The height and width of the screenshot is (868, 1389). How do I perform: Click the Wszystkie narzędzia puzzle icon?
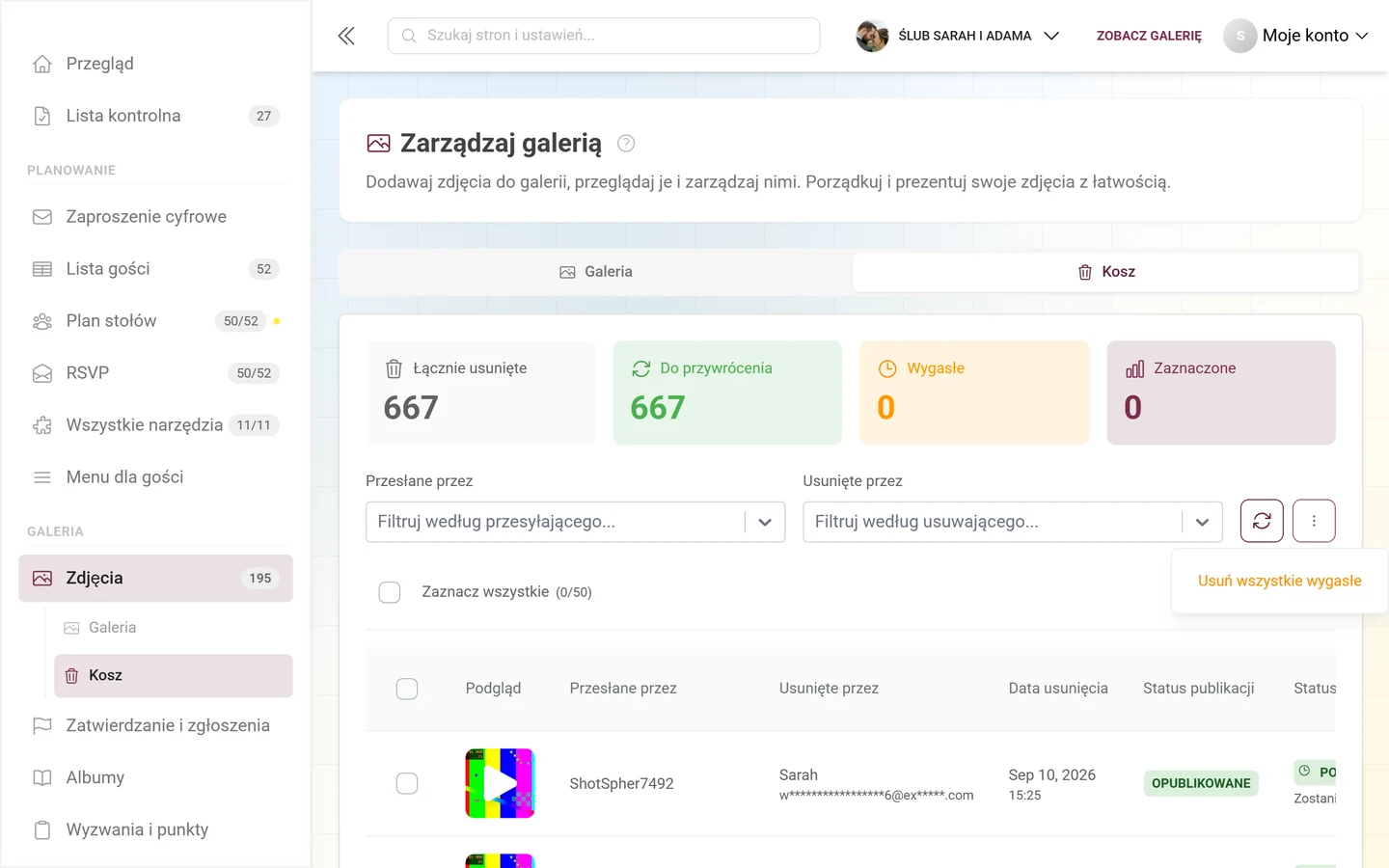click(x=42, y=425)
